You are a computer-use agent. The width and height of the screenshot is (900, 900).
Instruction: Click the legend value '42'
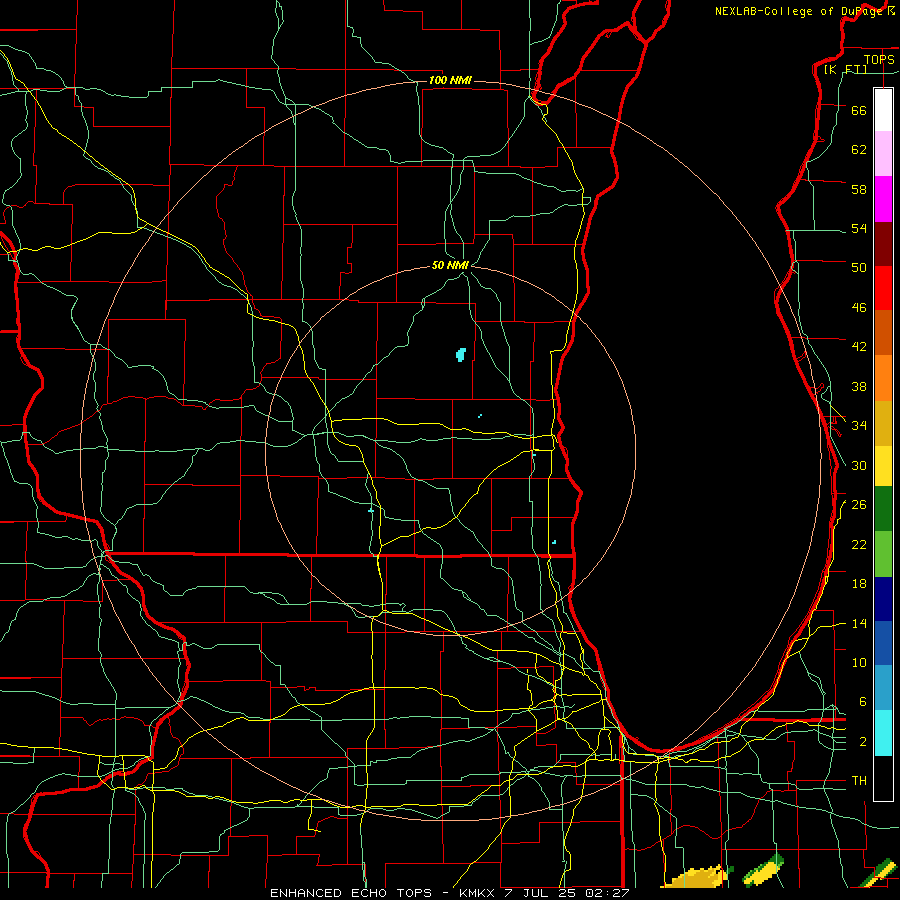(859, 347)
